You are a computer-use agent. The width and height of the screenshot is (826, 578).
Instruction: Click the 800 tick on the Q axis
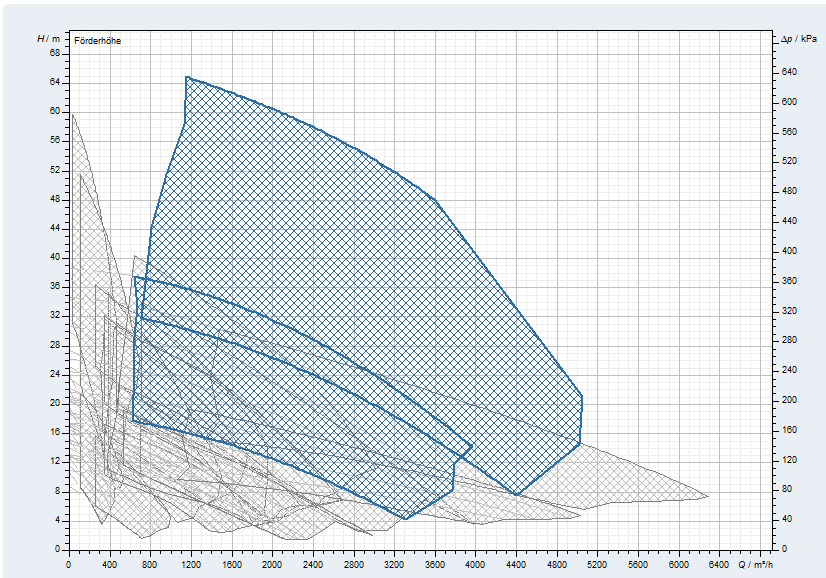150,565
